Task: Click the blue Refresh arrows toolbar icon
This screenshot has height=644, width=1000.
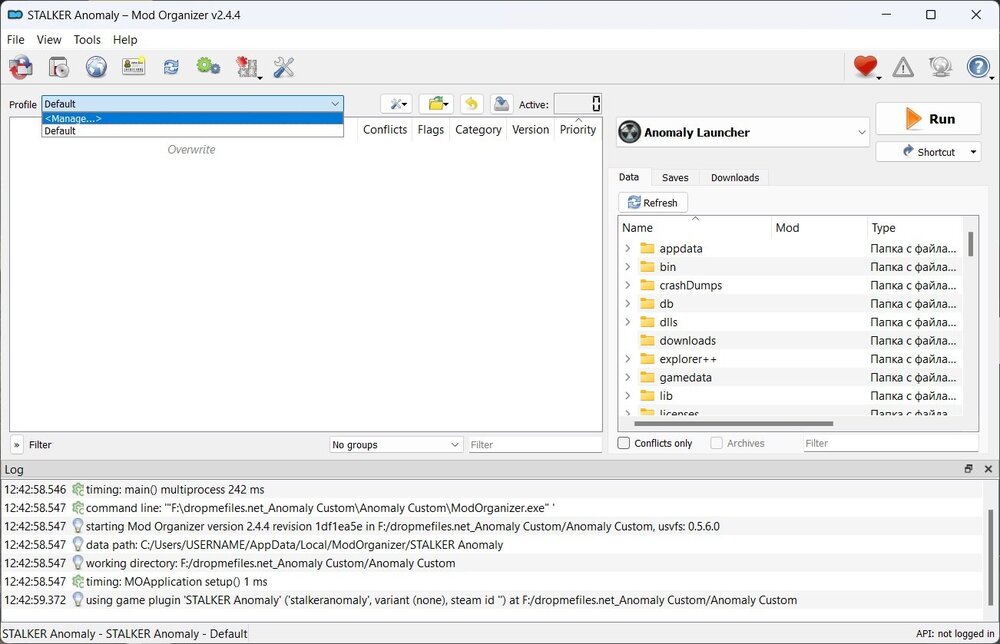Action: [x=171, y=67]
